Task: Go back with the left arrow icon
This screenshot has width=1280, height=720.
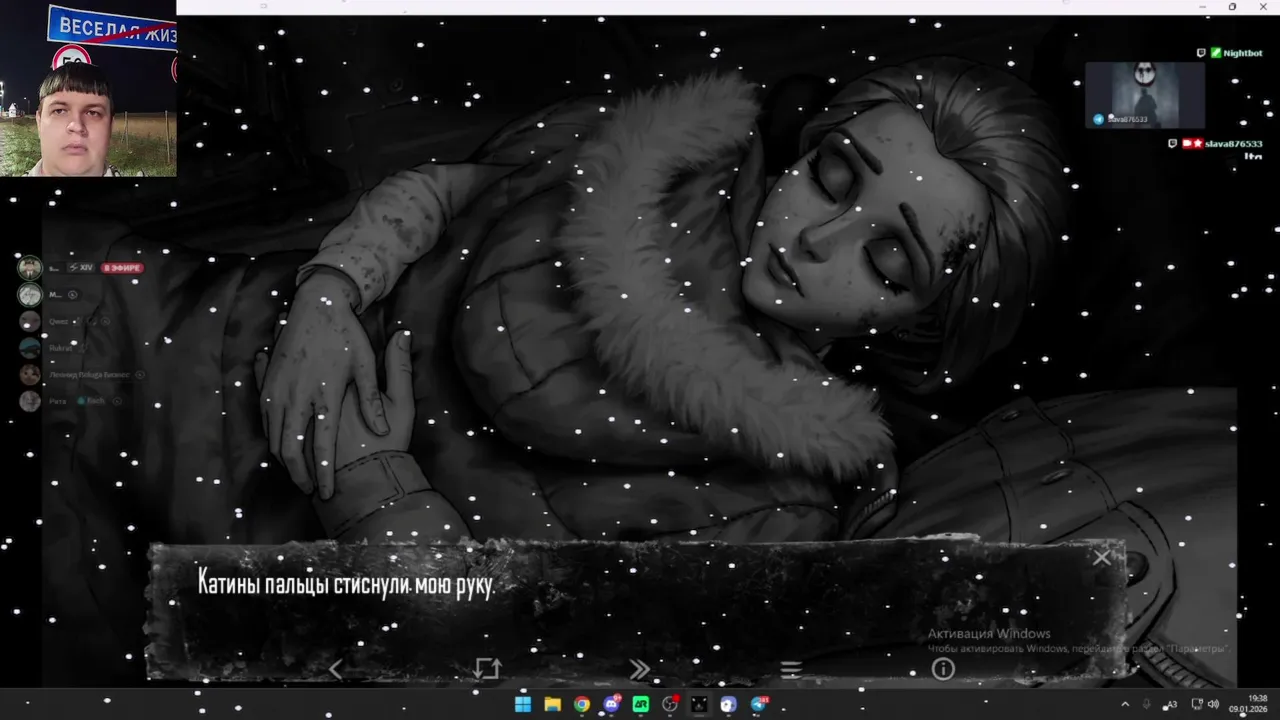Action: tap(336, 670)
